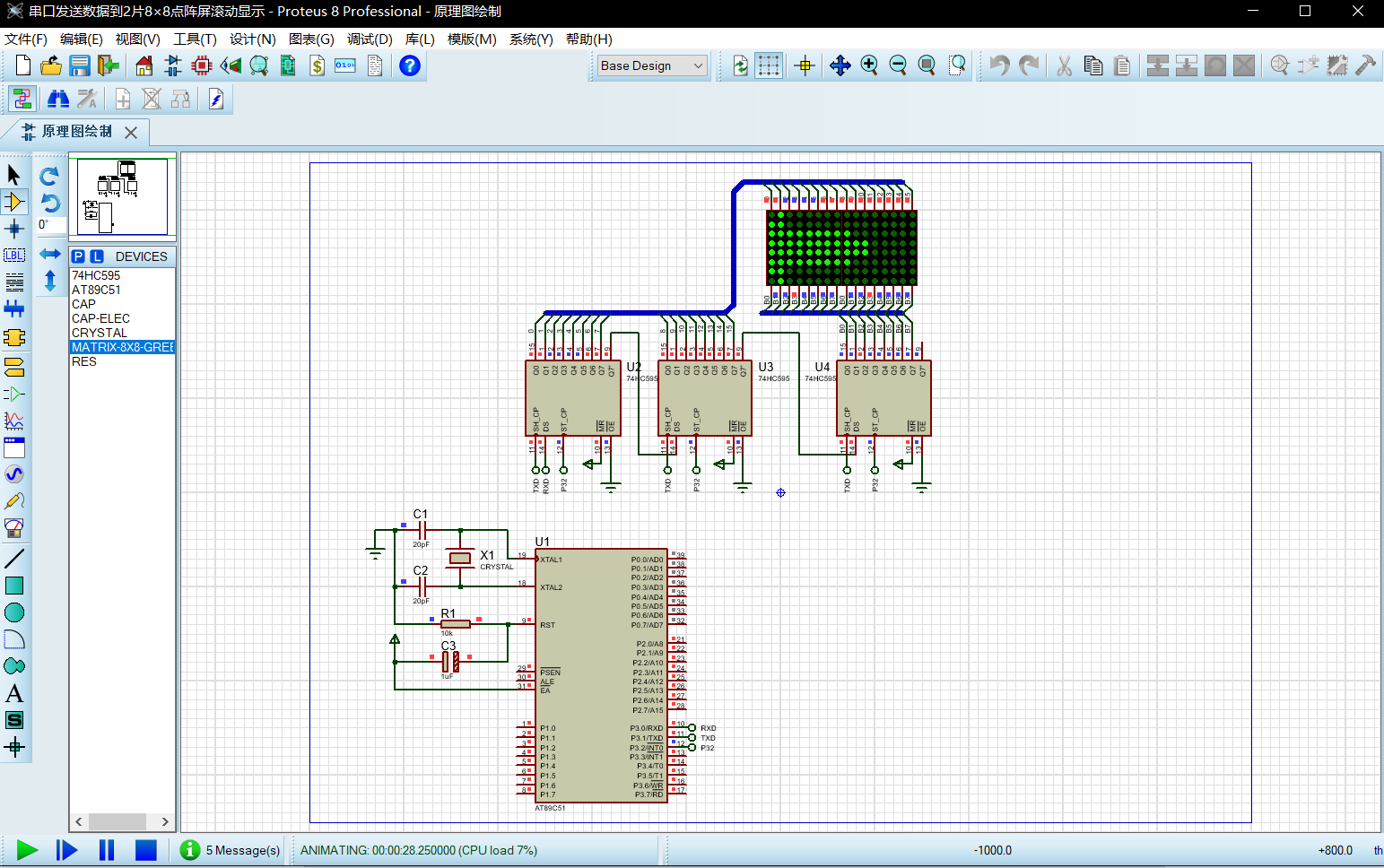Mirror horizontally with X-mirror icon
Image resolution: width=1384 pixels, height=868 pixels.
[x=50, y=254]
